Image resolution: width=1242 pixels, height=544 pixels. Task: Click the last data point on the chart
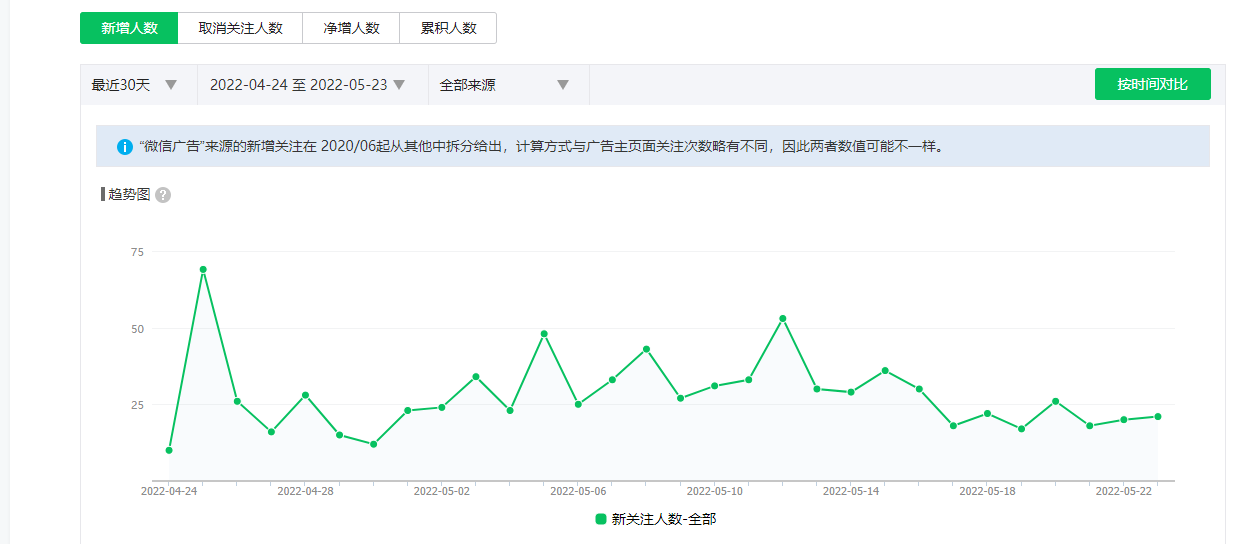[1158, 416]
